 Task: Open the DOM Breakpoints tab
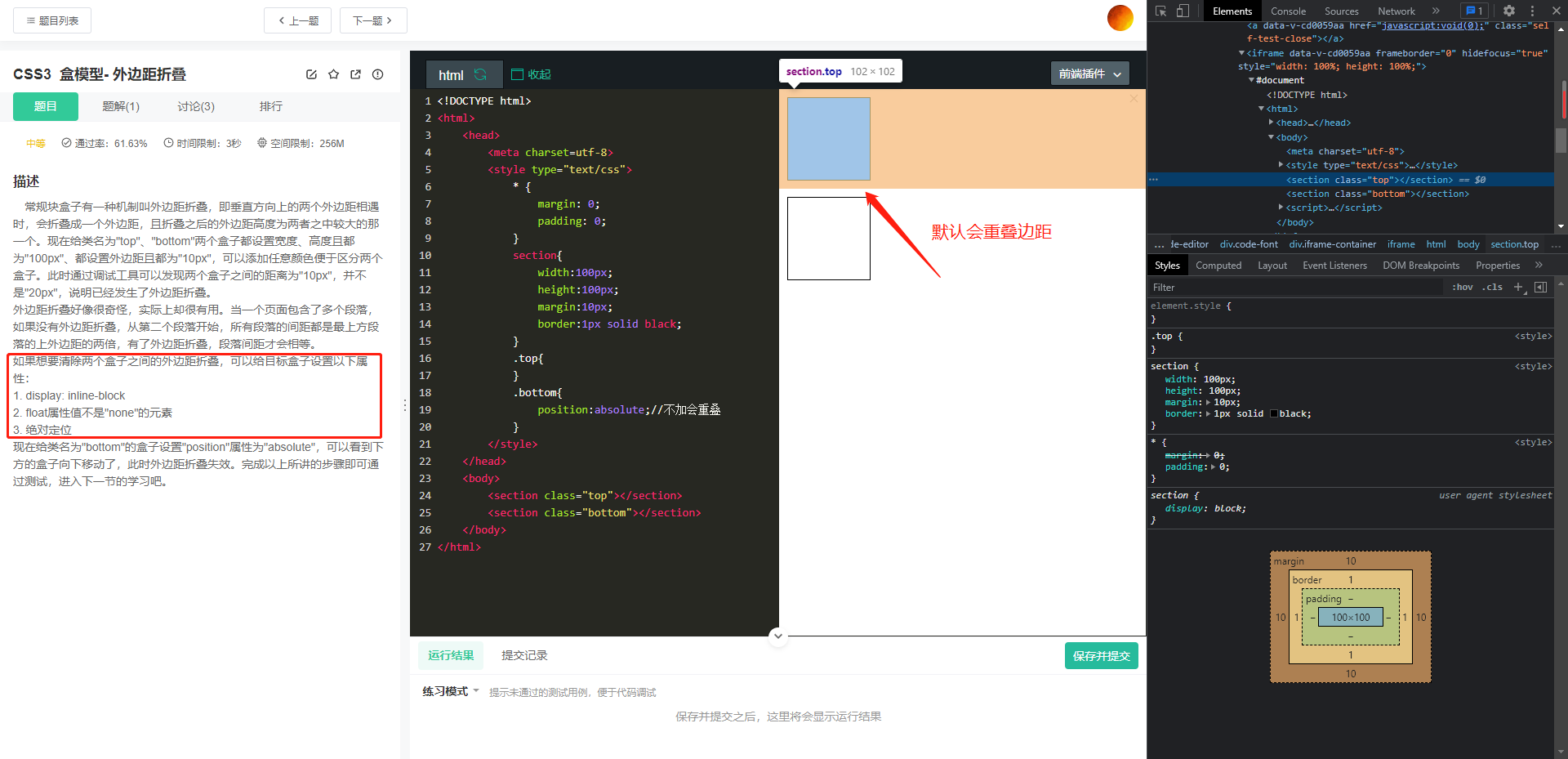(1421, 266)
